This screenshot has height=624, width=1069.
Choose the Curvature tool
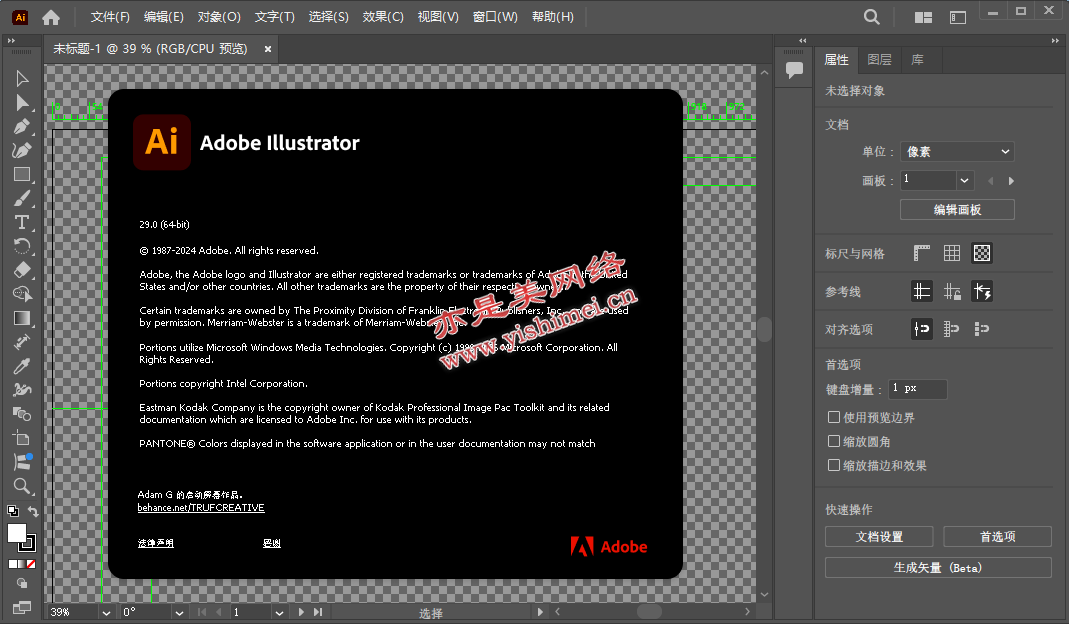(x=22, y=150)
